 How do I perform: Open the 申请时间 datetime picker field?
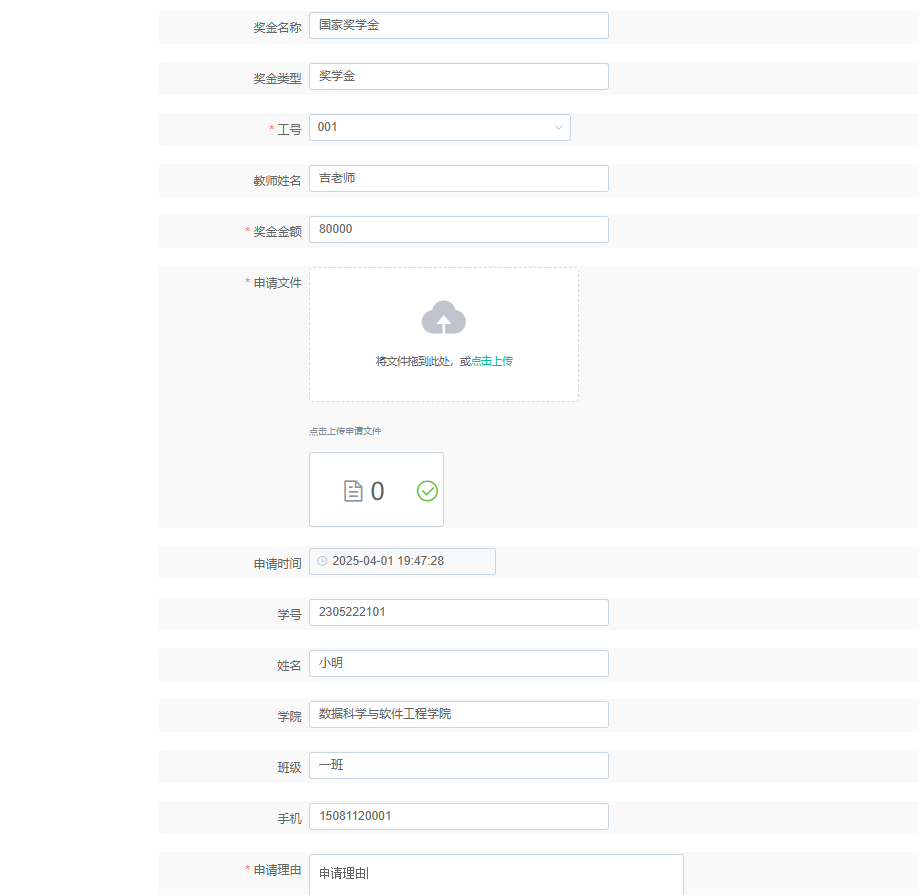(x=402, y=561)
